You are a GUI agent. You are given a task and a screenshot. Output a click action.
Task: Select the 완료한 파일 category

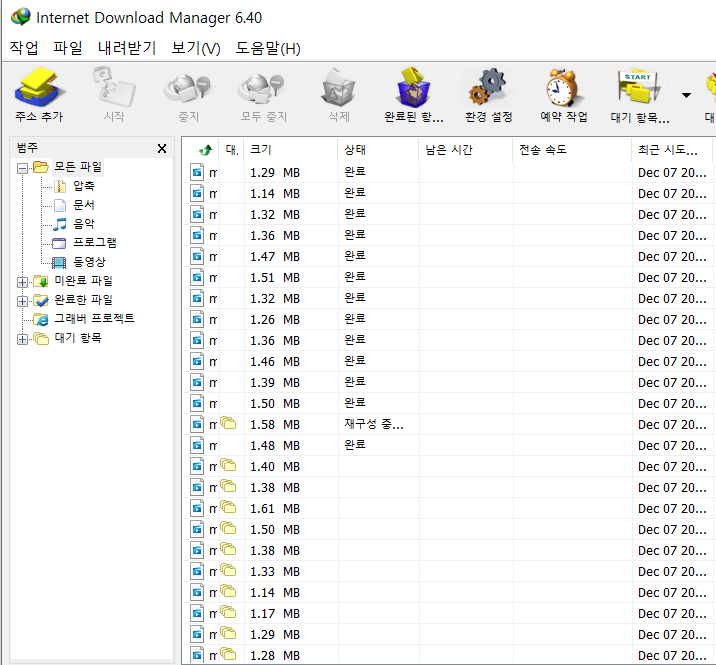click(x=84, y=300)
